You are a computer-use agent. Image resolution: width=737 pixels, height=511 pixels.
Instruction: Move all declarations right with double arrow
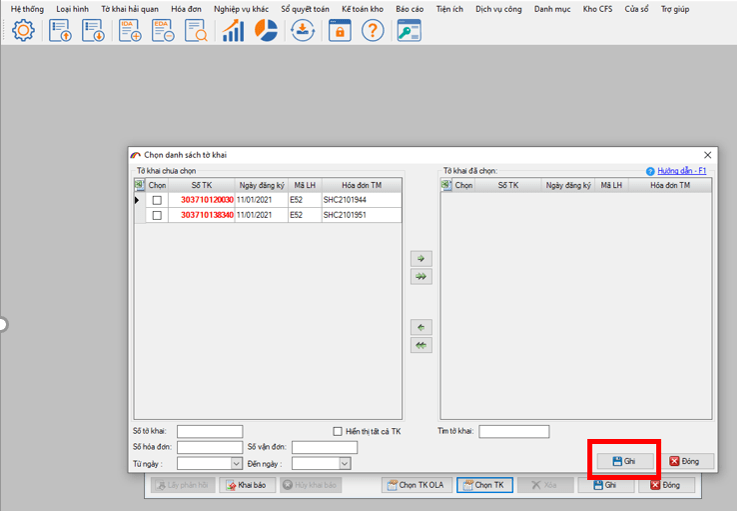coord(421,276)
